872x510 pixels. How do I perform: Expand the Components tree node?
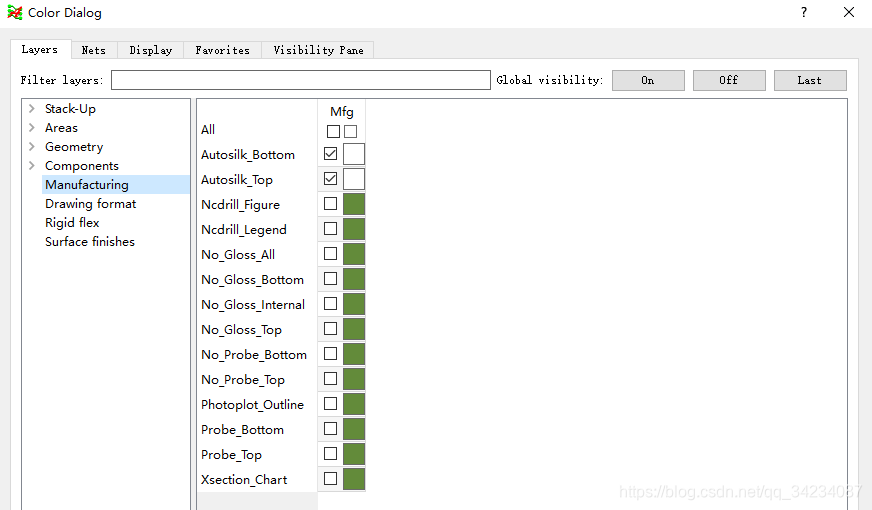32,166
